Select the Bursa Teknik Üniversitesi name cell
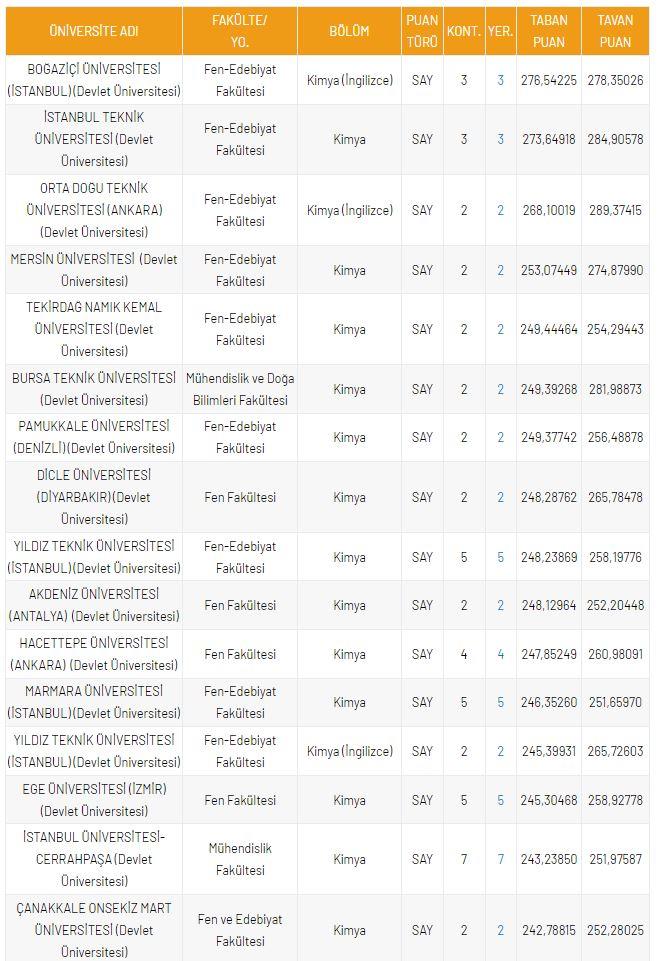This screenshot has width=659, height=961. tap(94, 389)
